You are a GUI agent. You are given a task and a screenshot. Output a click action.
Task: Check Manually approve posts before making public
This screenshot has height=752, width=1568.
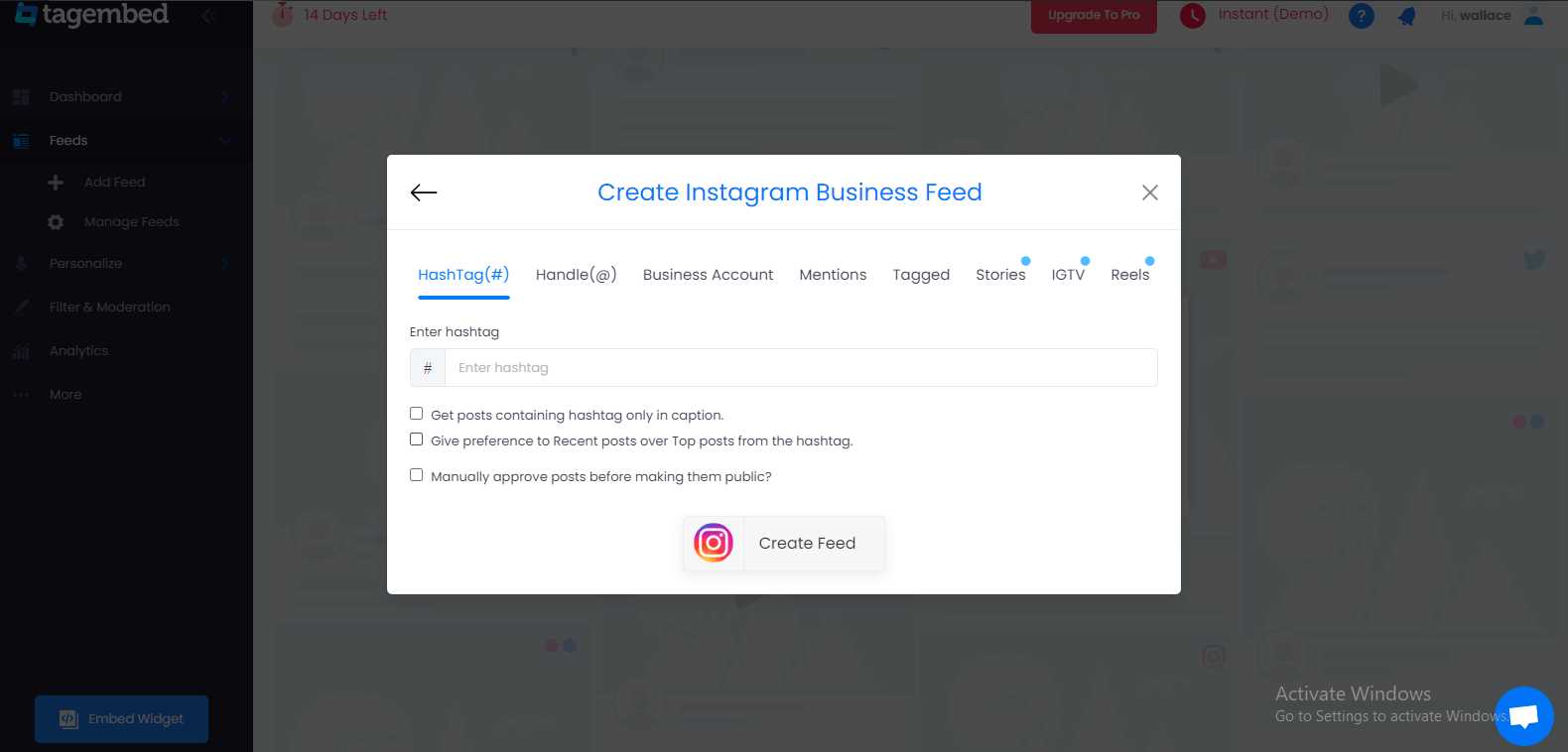pyautogui.click(x=417, y=475)
